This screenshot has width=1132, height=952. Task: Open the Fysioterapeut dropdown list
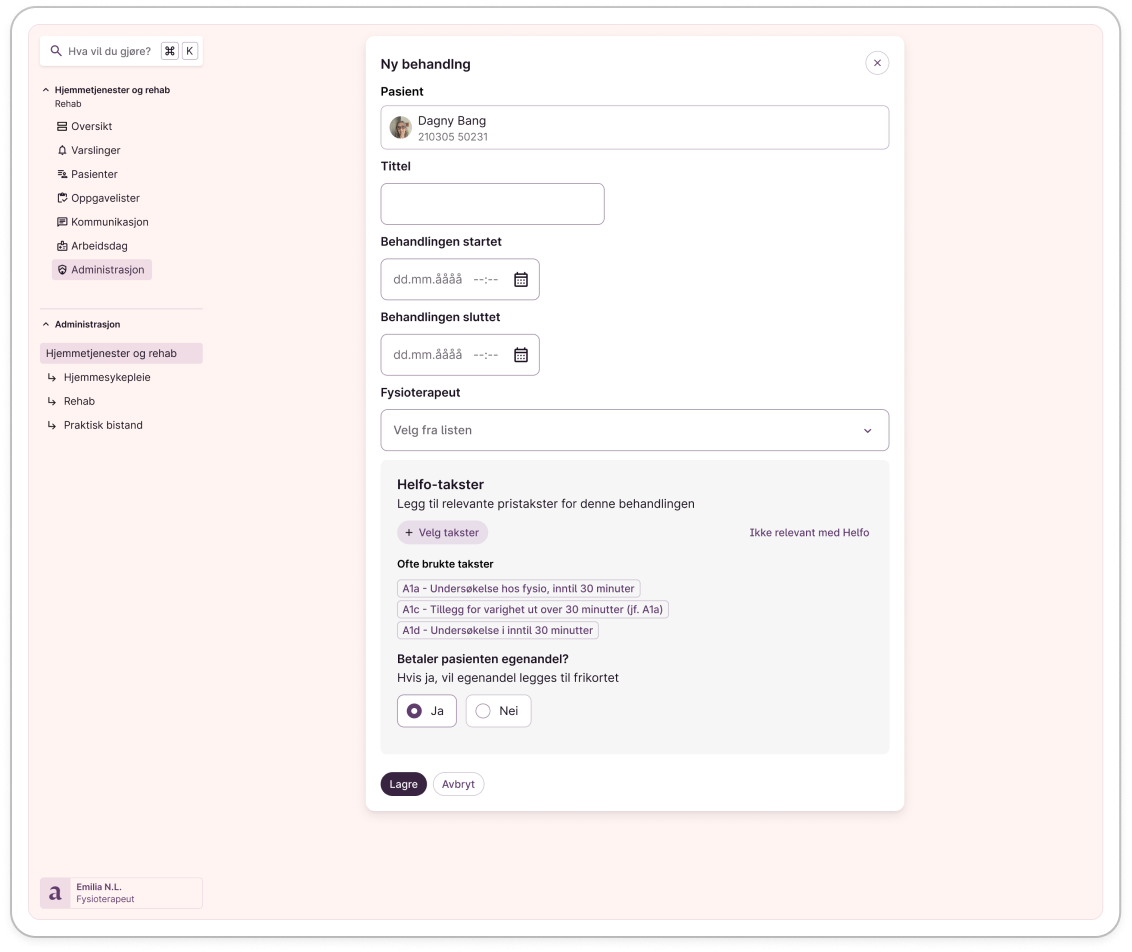[634, 430]
